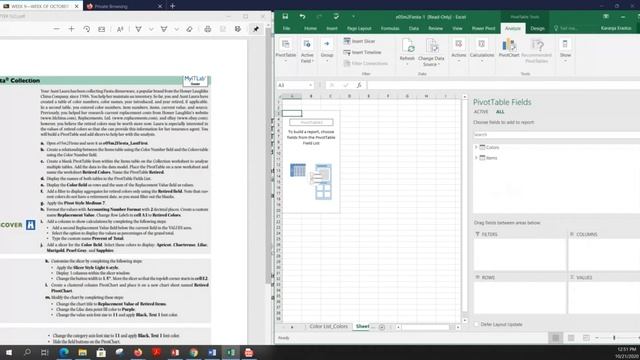Open Customize Quick Access Toolbar dropdown
The width and height of the screenshot is (640, 360).
[353, 17]
